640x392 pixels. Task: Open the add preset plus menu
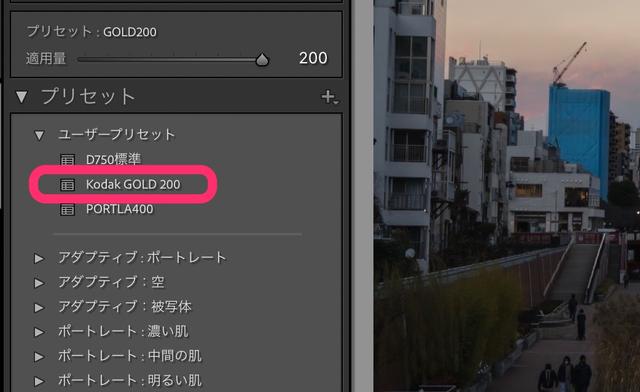pos(329,97)
